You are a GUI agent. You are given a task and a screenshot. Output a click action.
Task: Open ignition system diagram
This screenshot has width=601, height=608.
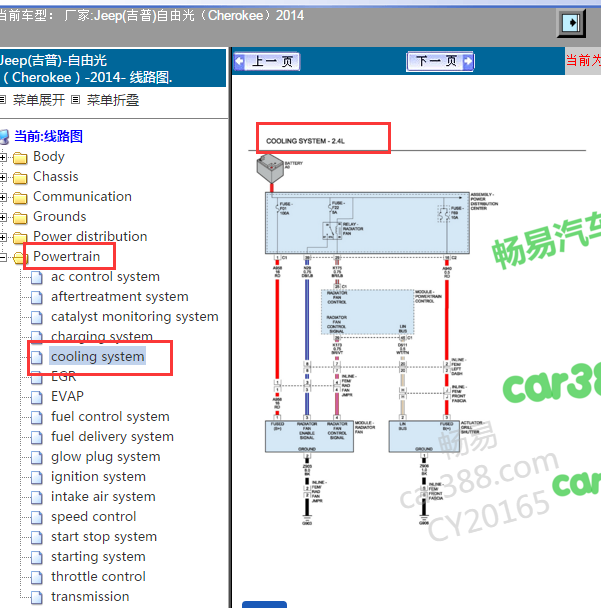click(x=98, y=477)
